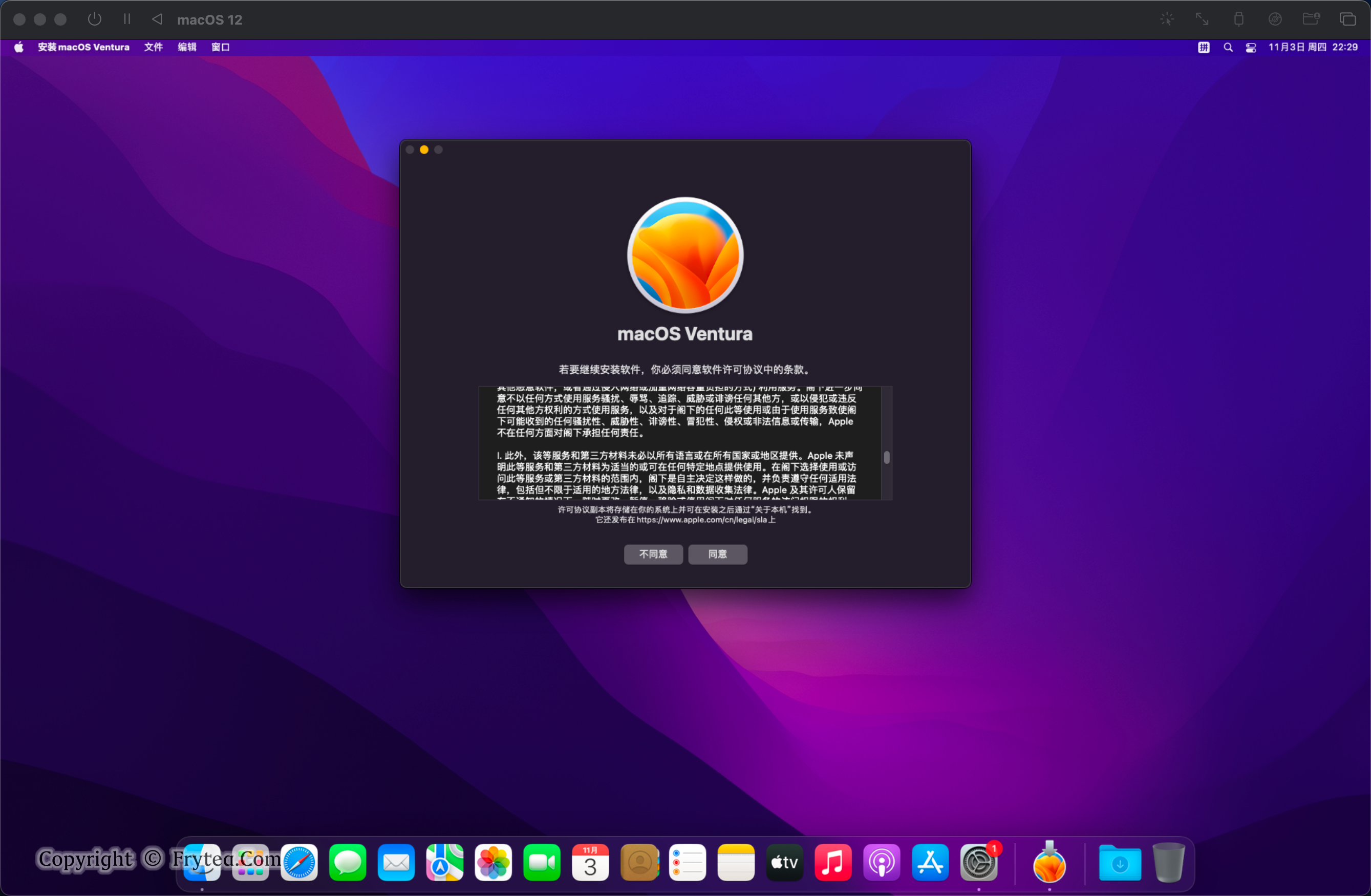Open the 编辑 menu
Screen dimensions: 1371x896
pos(187,47)
